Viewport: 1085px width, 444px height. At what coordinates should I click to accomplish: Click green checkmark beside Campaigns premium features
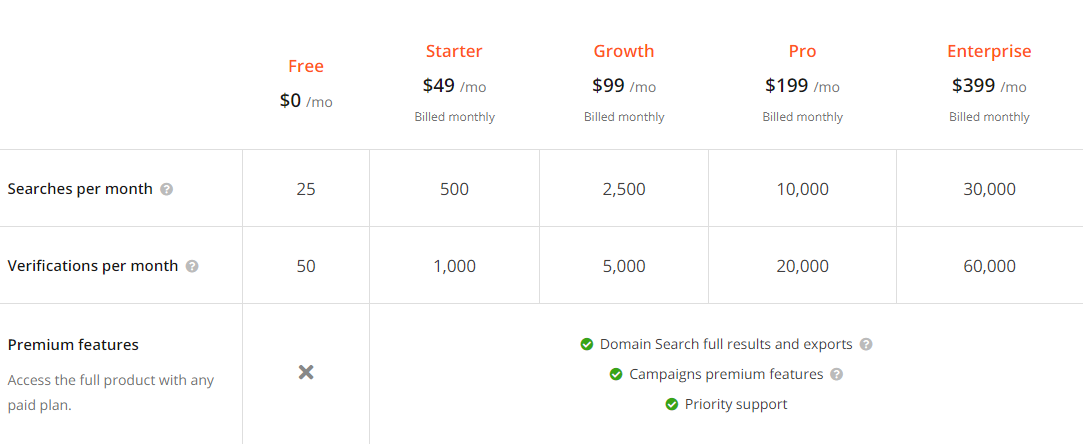click(x=616, y=374)
